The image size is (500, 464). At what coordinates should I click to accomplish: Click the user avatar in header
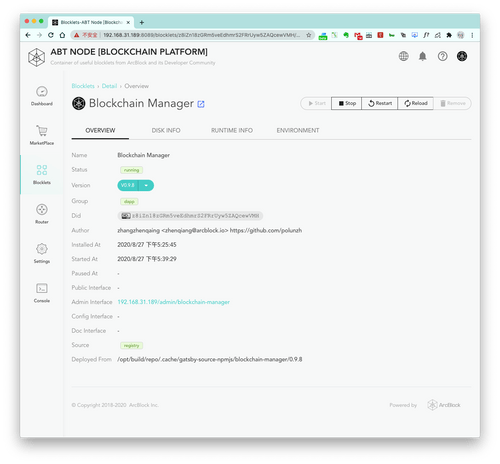click(x=462, y=56)
